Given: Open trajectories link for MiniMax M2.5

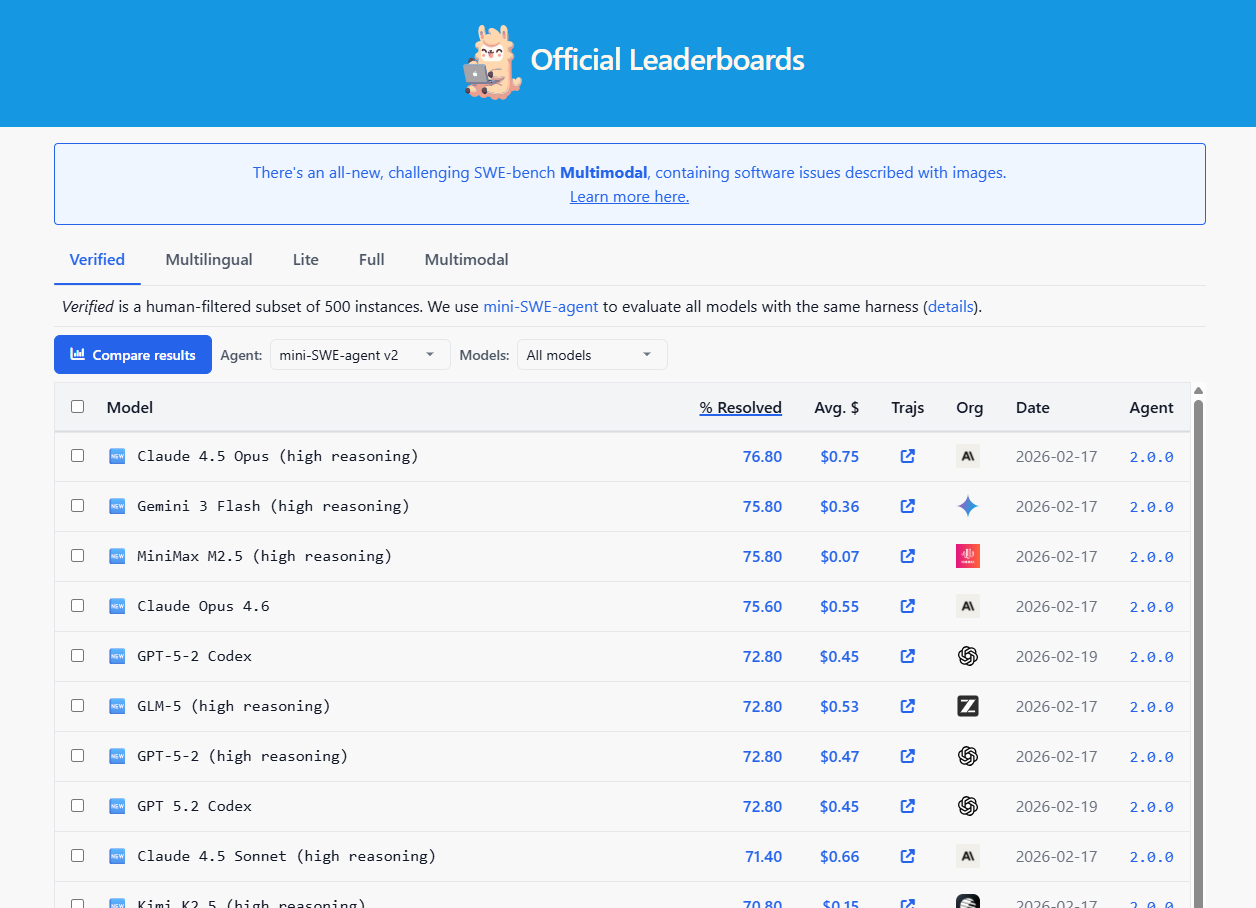Looking at the screenshot, I should point(908,556).
